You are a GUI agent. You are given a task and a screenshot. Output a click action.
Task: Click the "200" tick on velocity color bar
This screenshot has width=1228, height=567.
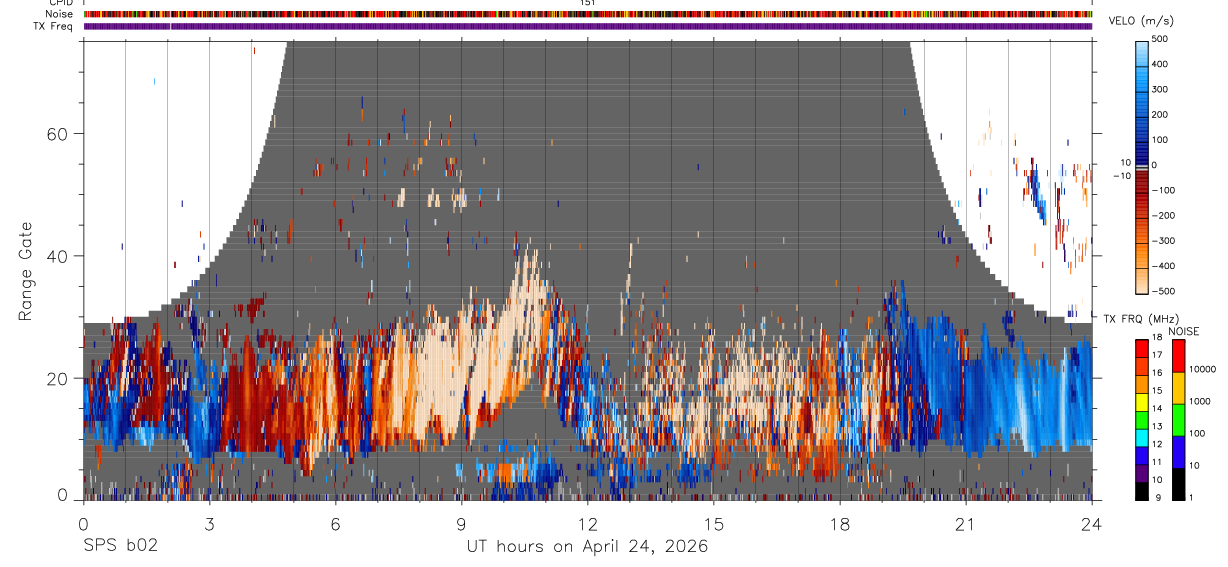tap(1161, 115)
